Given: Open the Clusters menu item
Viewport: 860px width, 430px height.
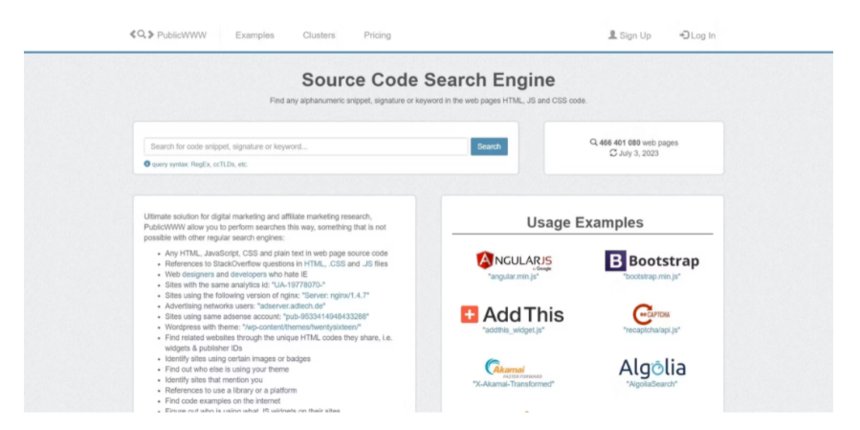Looking at the screenshot, I should 319,35.
